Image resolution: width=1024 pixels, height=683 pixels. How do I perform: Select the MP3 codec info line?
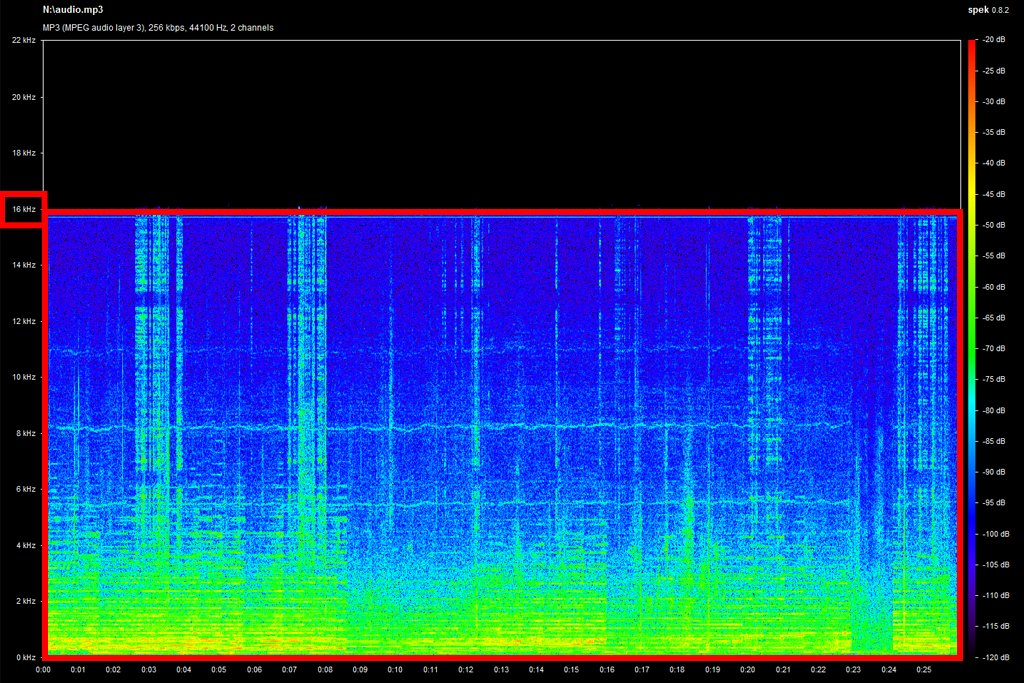pos(158,27)
